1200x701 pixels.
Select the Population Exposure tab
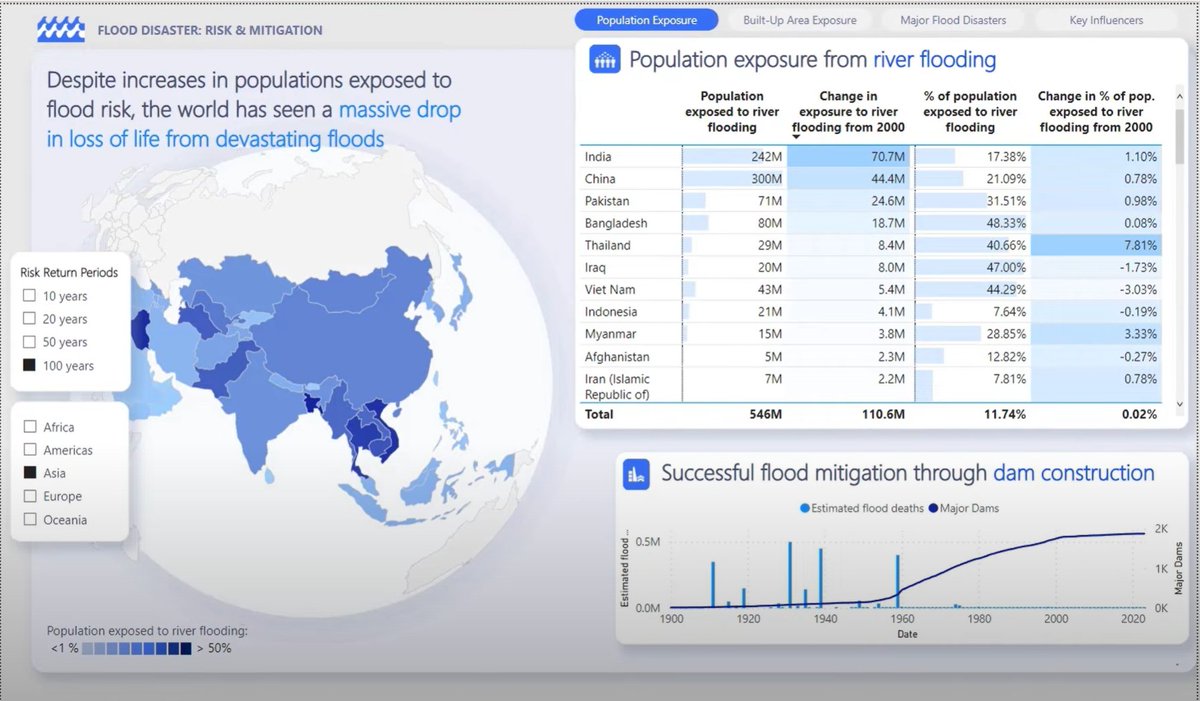point(646,19)
